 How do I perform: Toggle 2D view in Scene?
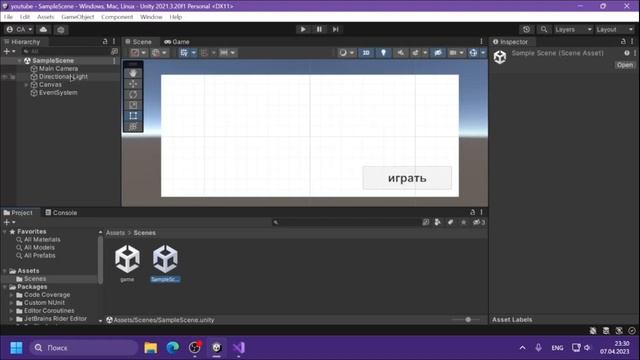366,53
